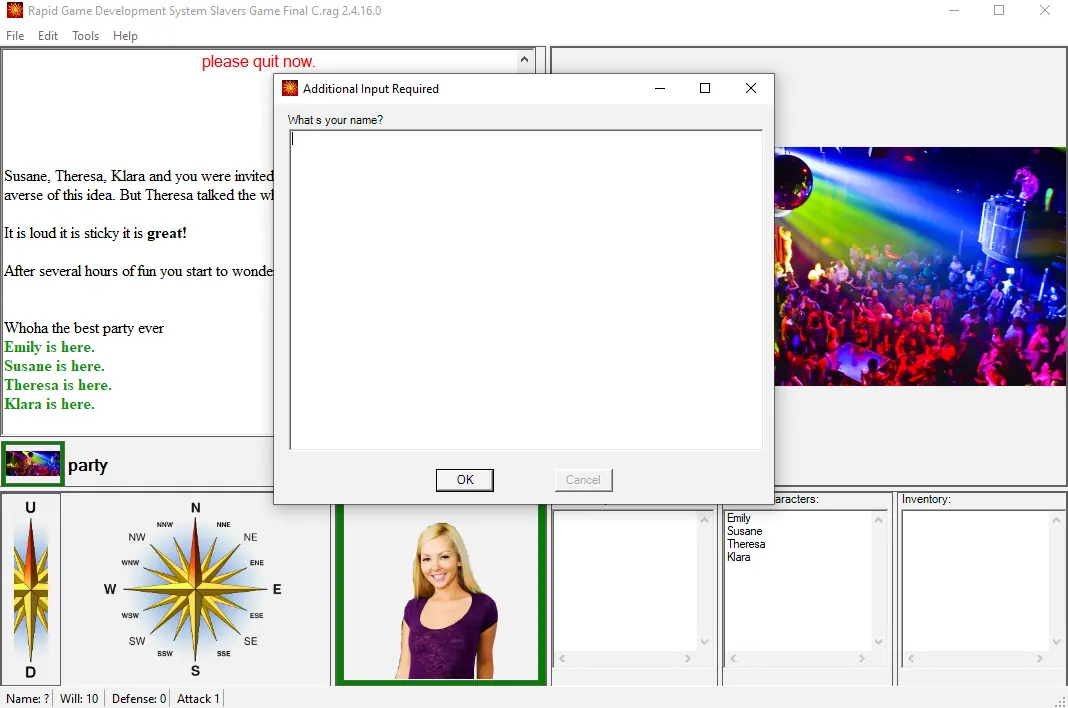1068x708 pixels.
Task: Click the Down direction marker
Action: click(30, 672)
